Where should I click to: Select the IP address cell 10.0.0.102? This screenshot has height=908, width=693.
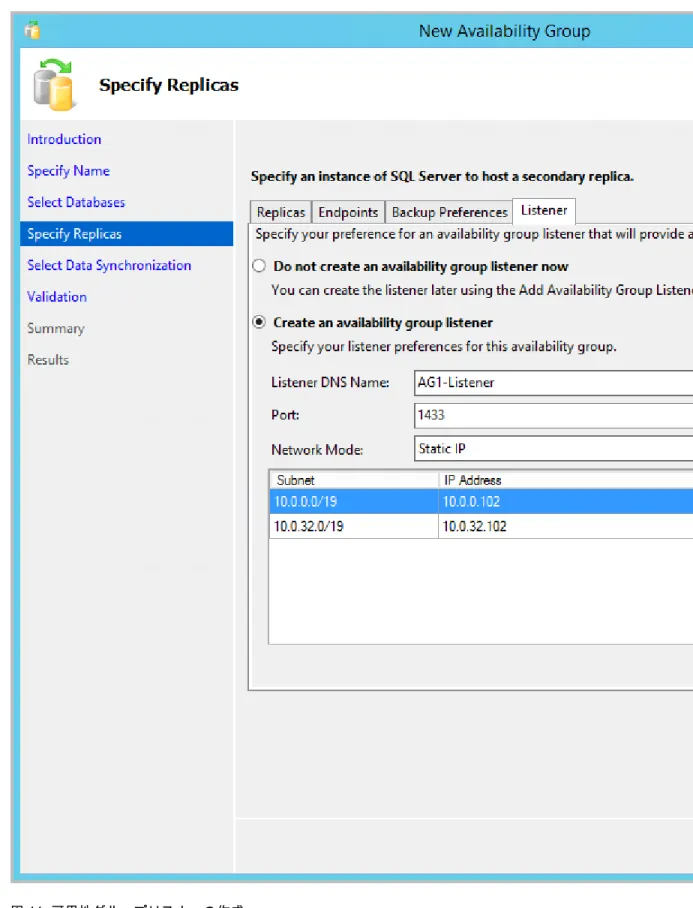tap(566, 501)
